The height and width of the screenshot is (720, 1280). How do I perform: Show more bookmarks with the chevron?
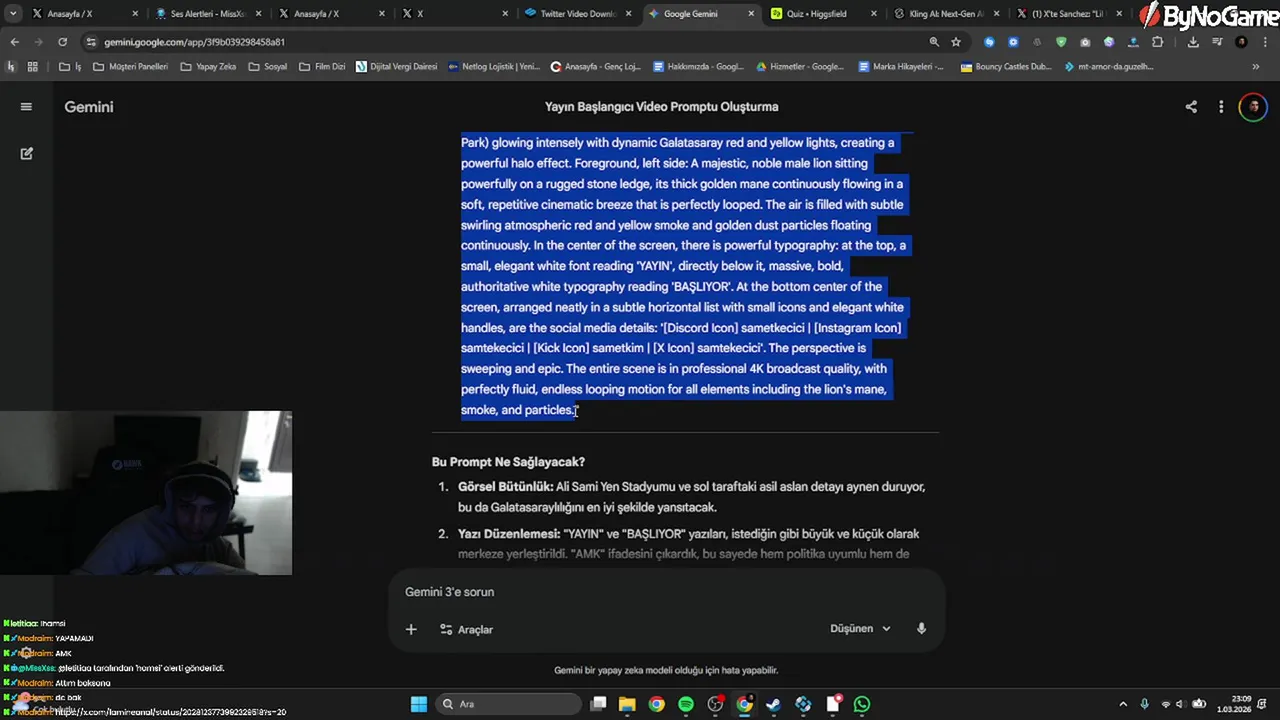[1255, 67]
